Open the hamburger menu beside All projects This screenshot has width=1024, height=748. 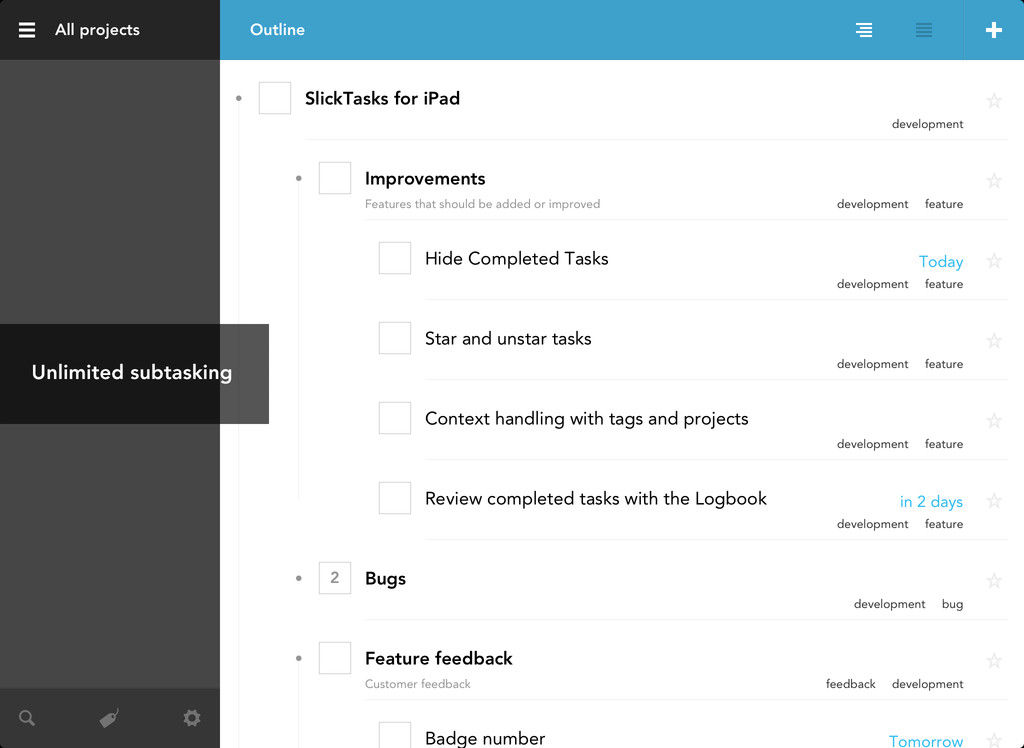[x=27, y=30]
